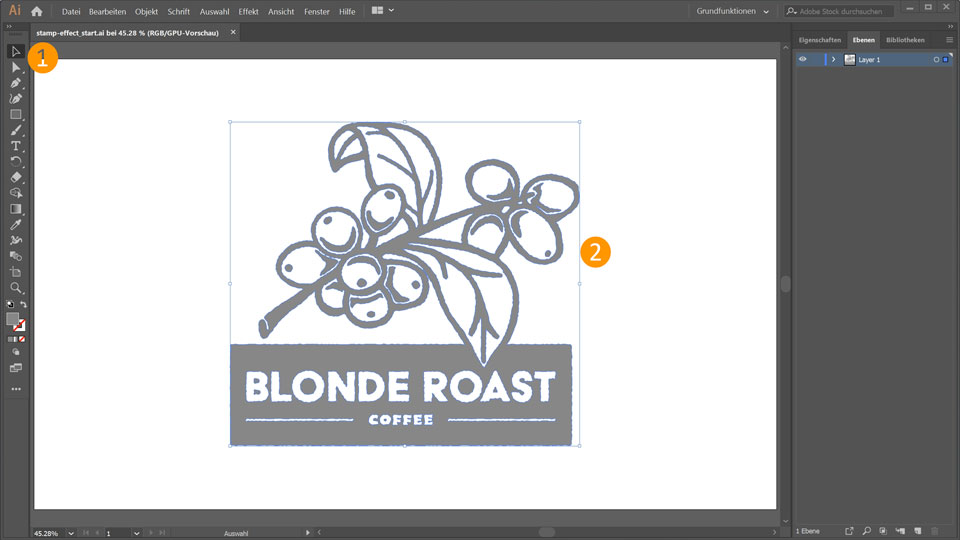Open the Schrift menu
The height and width of the screenshot is (540, 960).
[179, 12]
